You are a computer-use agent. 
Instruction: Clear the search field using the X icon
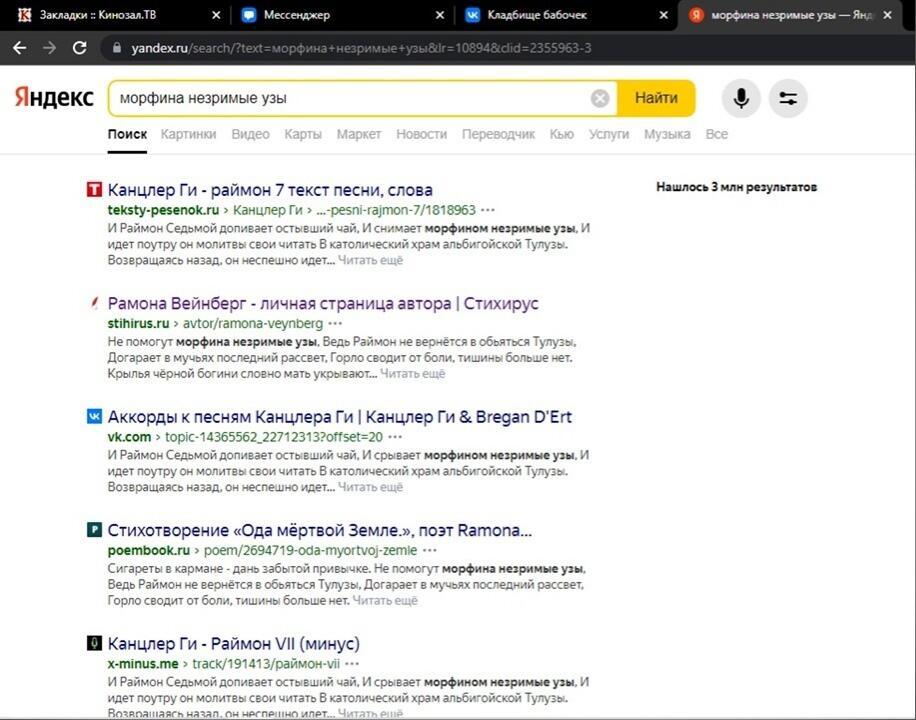[599, 98]
